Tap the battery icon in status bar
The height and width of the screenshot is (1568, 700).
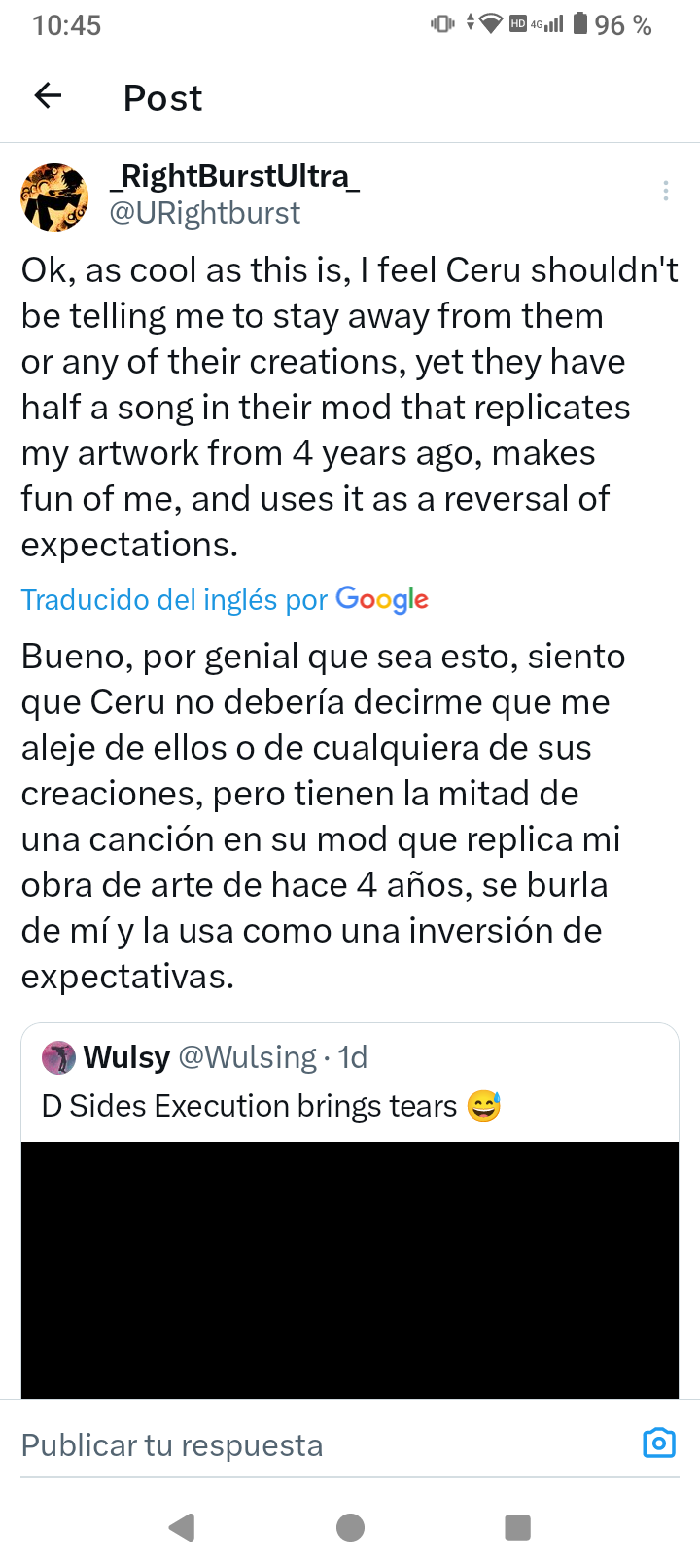tap(580, 23)
